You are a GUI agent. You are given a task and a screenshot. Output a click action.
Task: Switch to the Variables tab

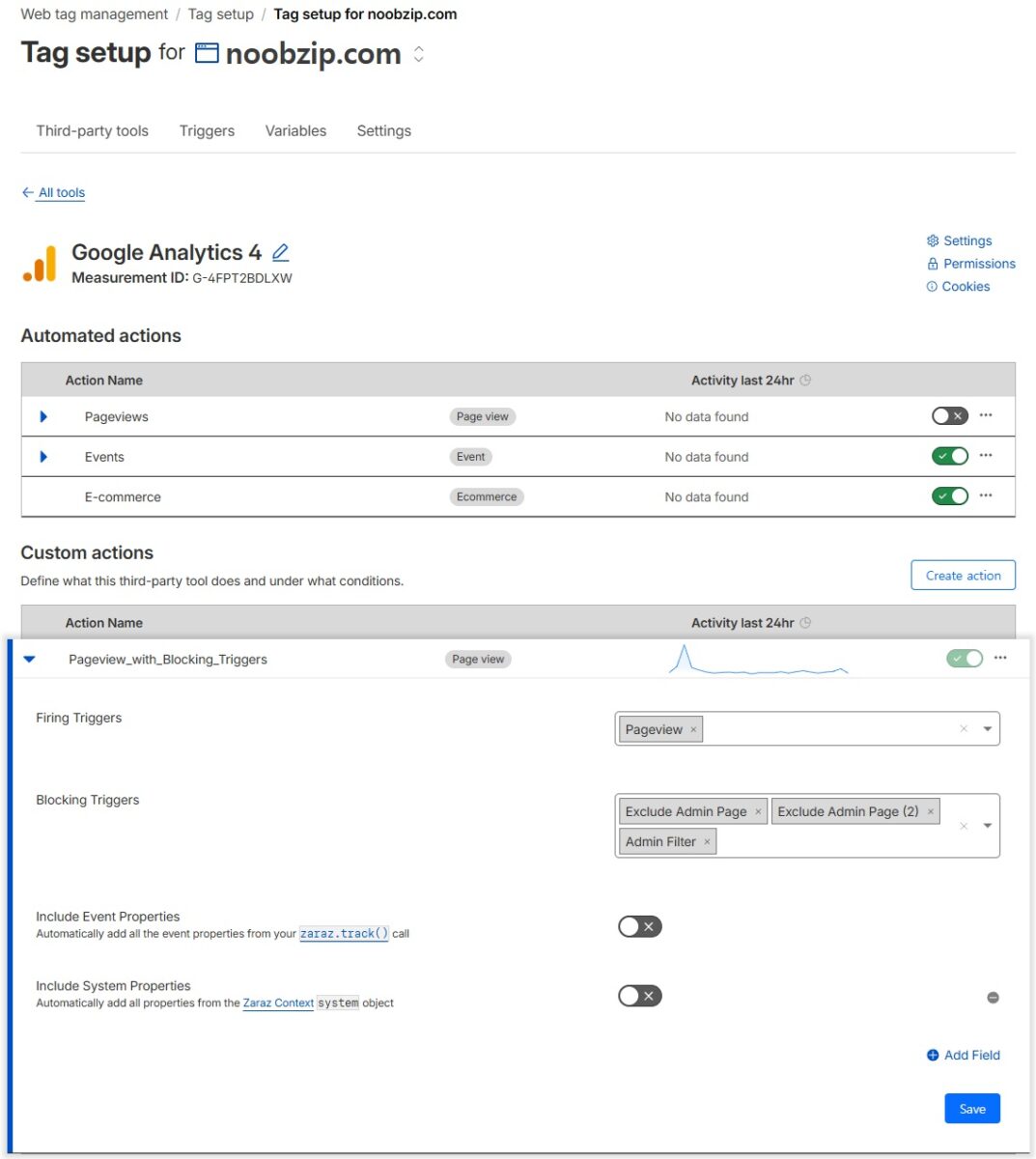[295, 130]
